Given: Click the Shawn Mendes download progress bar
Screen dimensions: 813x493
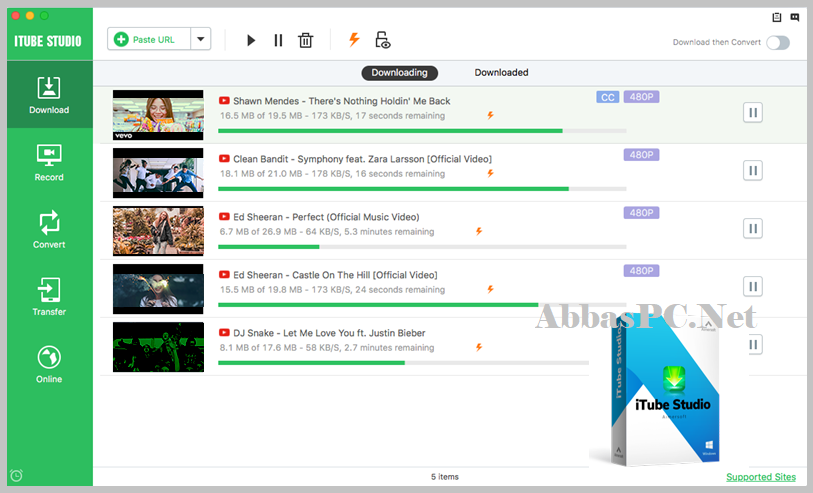Looking at the screenshot, I should [422, 131].
